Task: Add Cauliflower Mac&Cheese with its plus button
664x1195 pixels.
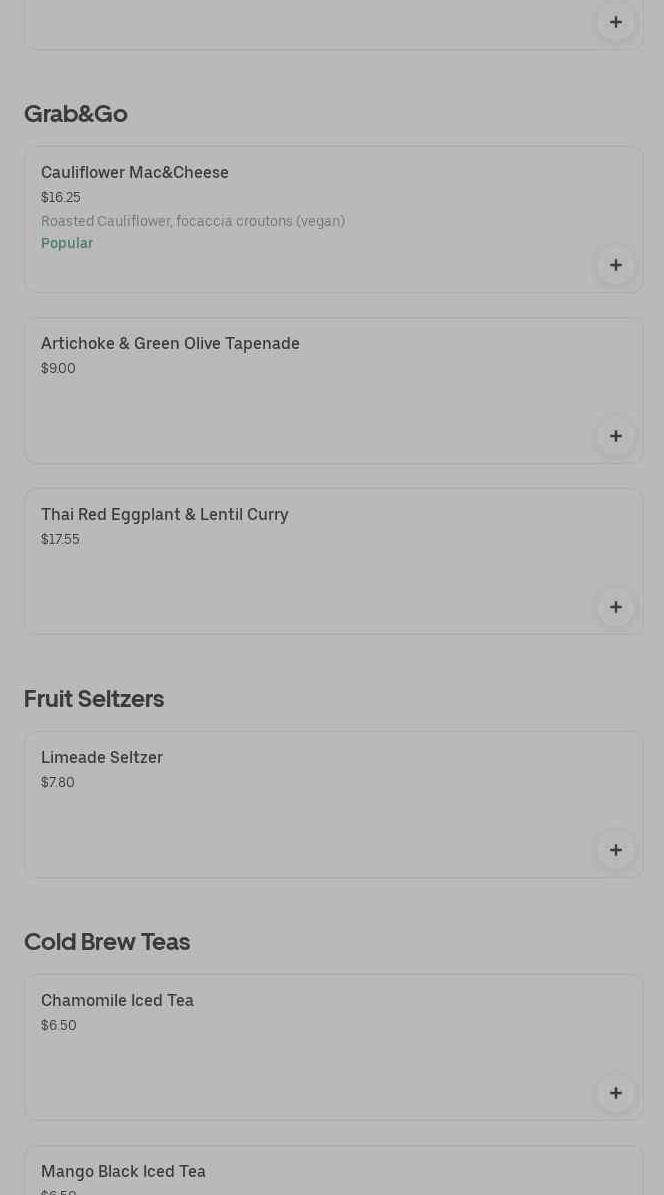Action: coord(615,265)
